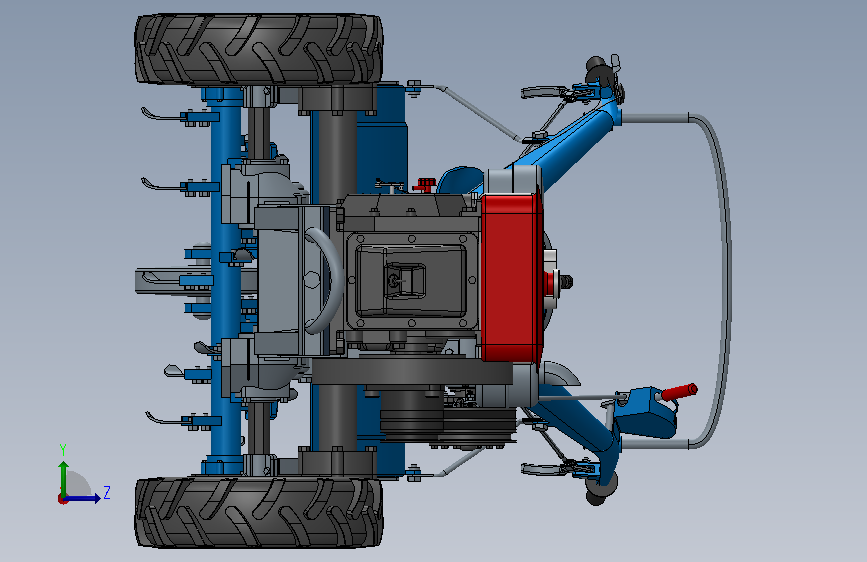Select the small red fuel cap above the engine
This screenshot has height=562, width=867.
pos(425,184)
